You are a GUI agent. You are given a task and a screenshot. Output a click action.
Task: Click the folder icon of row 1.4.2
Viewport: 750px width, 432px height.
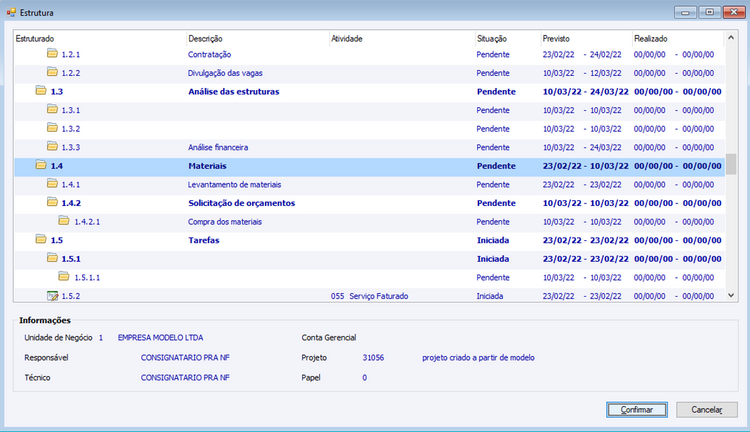point(52,202)
